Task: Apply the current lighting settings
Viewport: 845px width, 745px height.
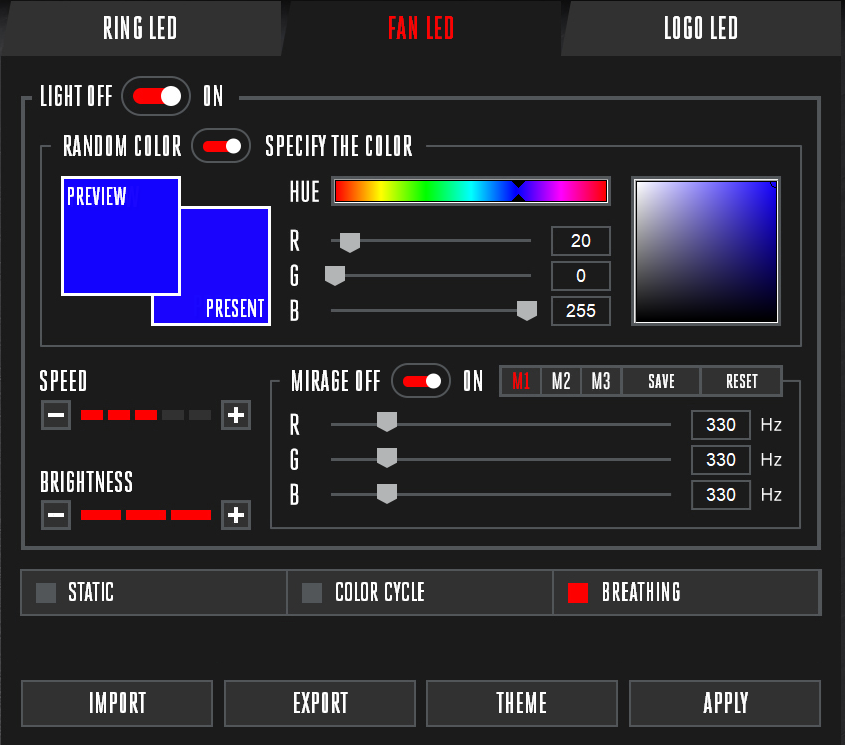Action: coord(724,703)
